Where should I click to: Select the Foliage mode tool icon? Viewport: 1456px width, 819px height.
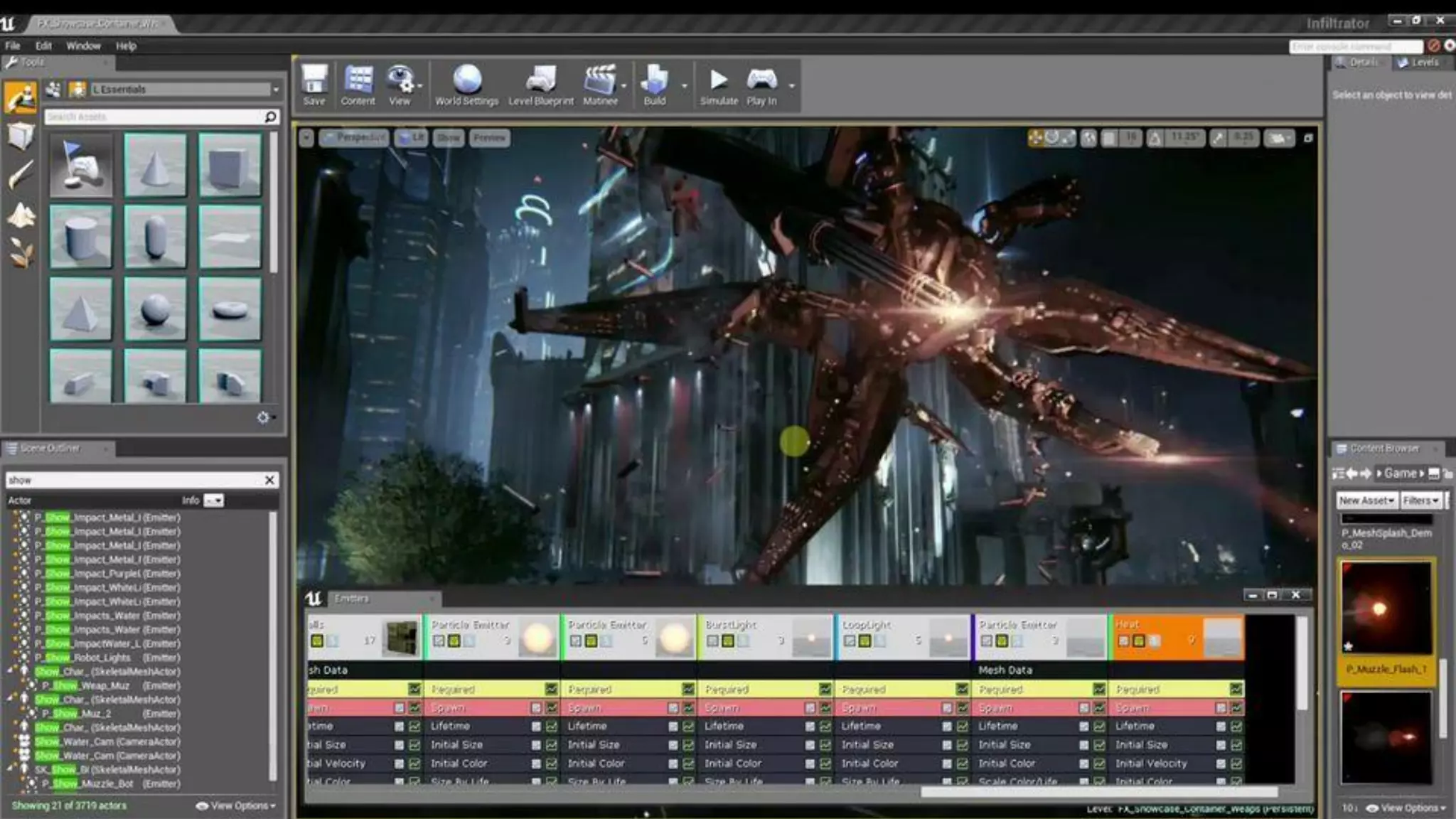(21, 252)
